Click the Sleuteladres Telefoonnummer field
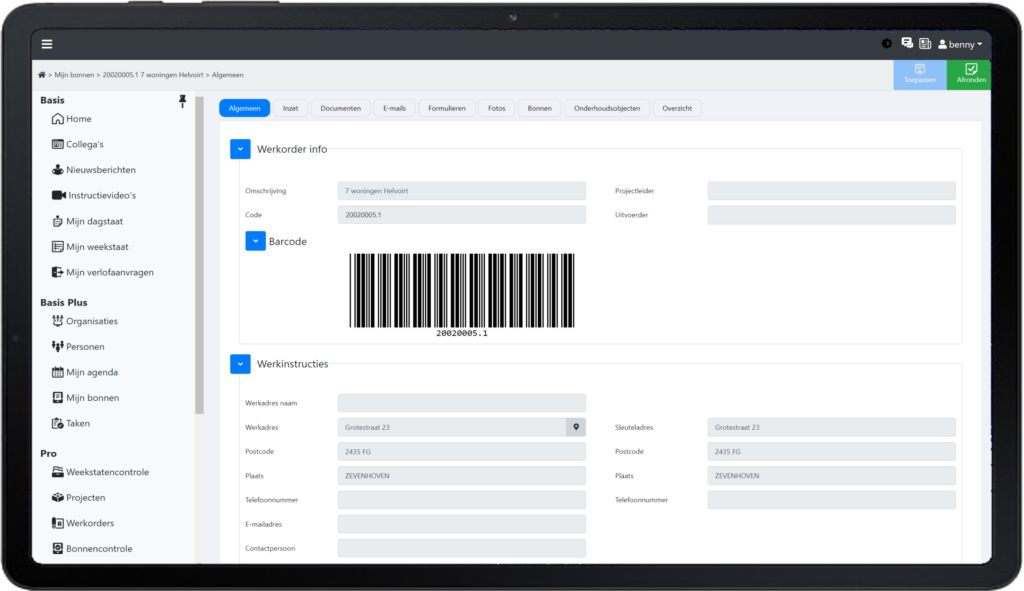Viewport: 1024px width, 591px height. point(831,500)
